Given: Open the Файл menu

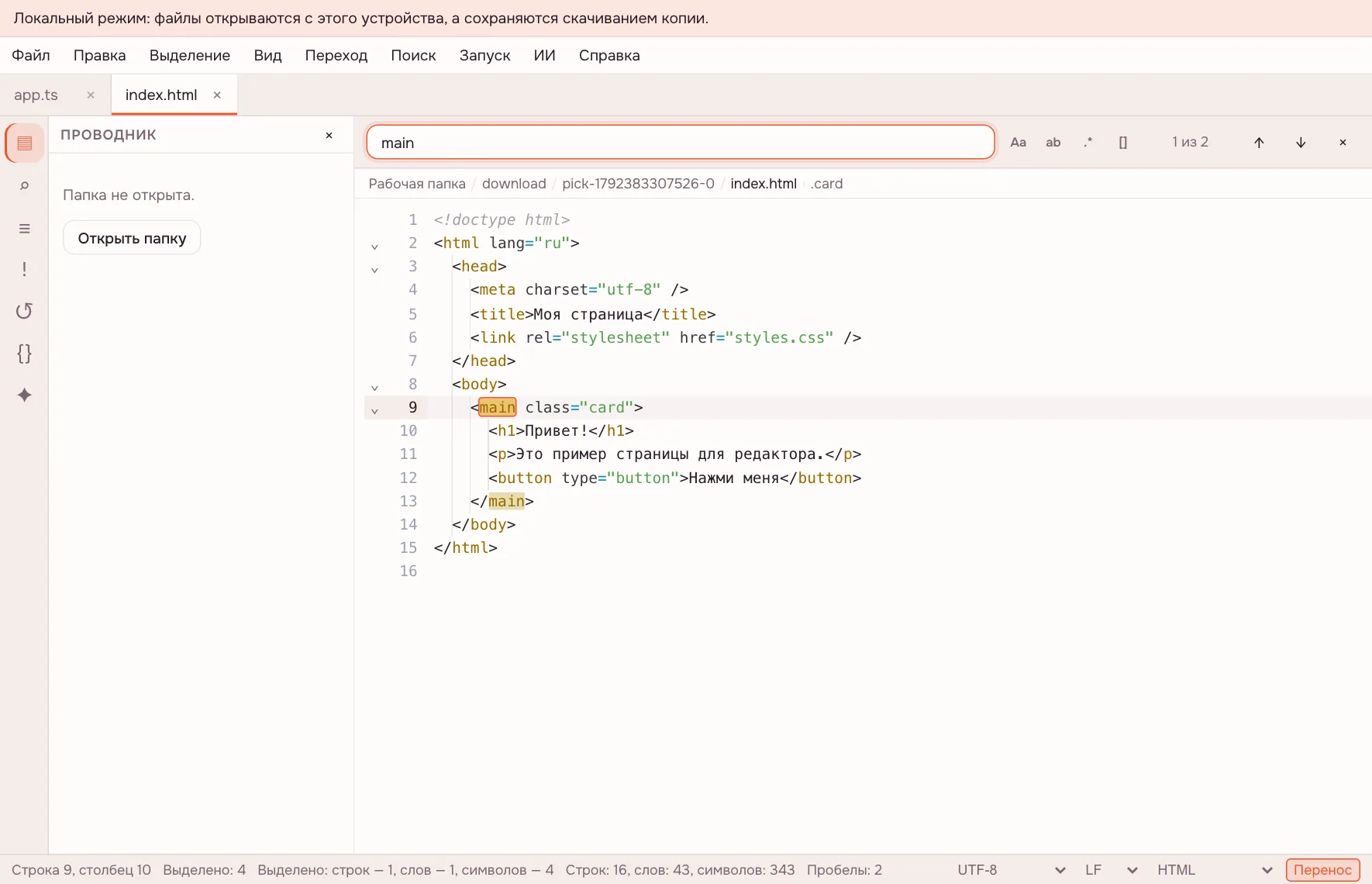Looking at the screenshot, I should pyautogui.click(x=31, y=55).
